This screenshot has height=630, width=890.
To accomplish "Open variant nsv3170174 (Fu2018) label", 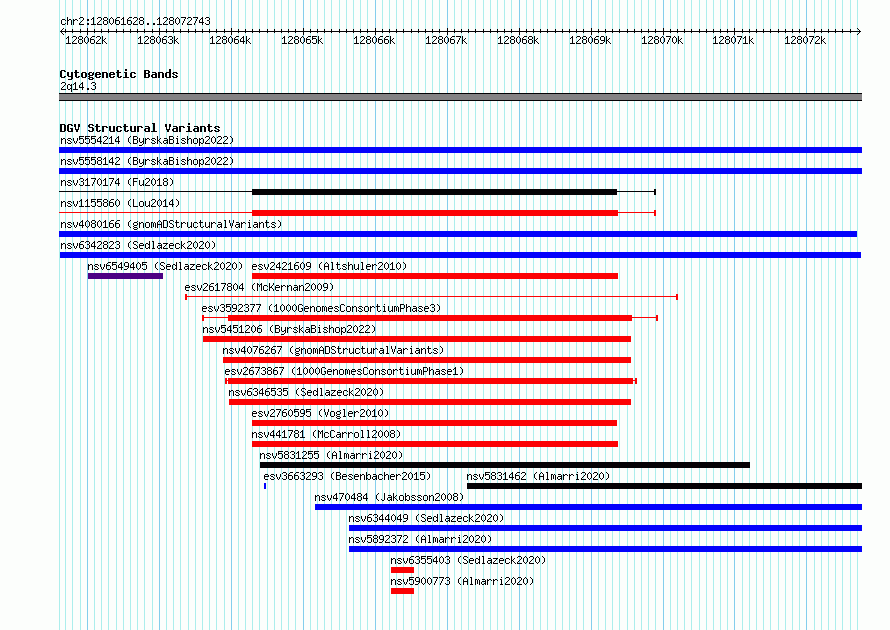I will point(117,182).
